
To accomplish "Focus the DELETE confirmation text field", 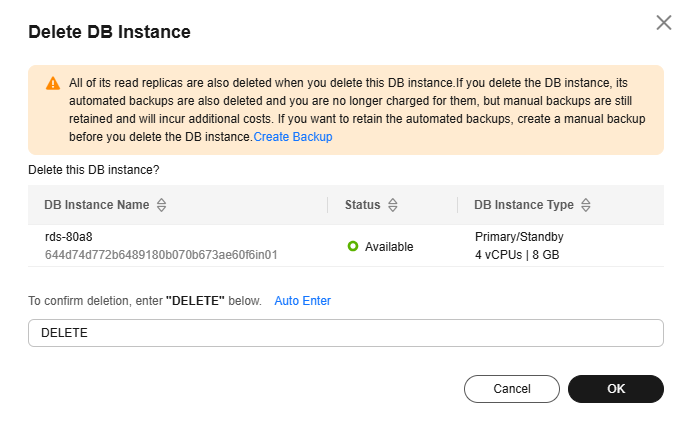I will pyautogui.click(x=346, y=333).
